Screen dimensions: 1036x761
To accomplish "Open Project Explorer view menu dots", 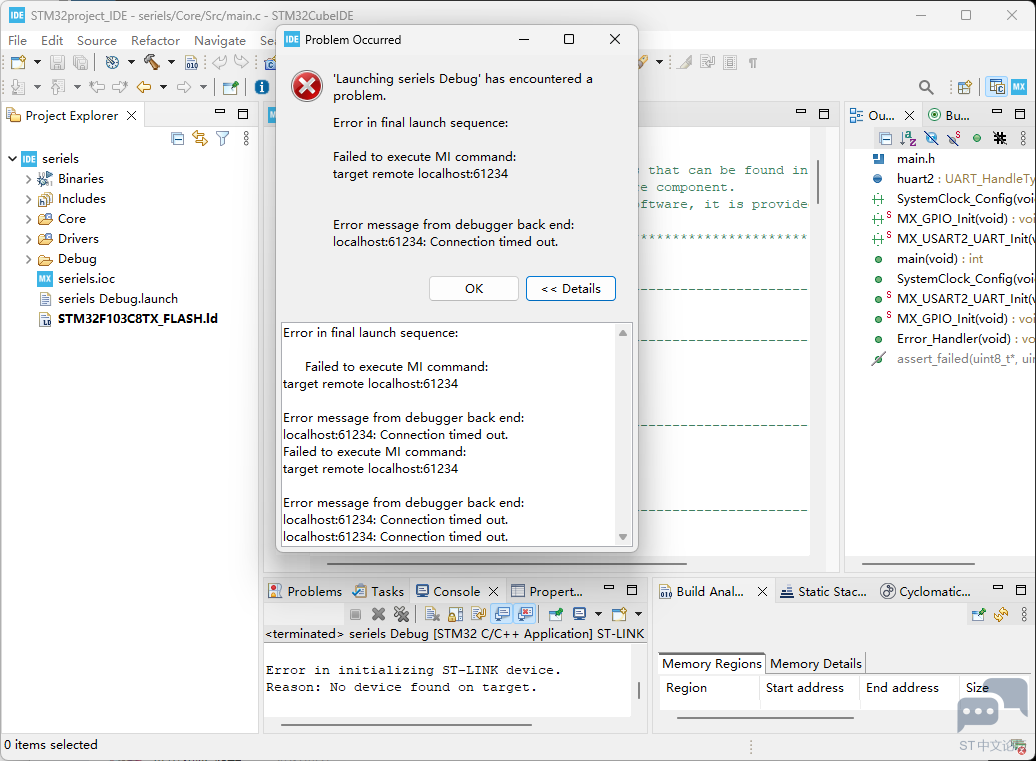I will point(246,138).
